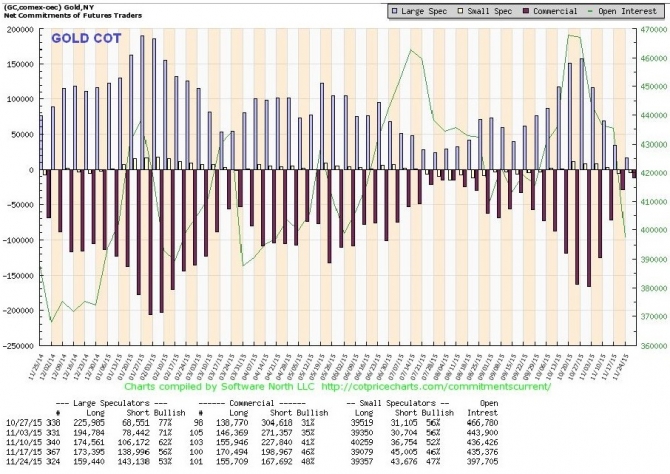Screen dimensions: 670x474
Task: Click the Commercial short value 304,618
Action: click(x=276, y=423)
